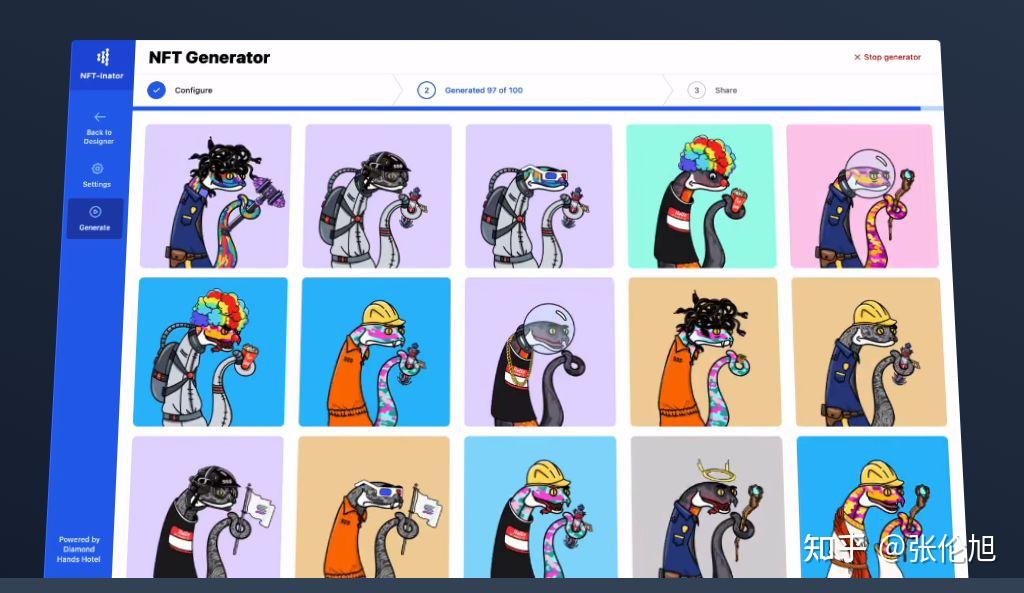Viewport: 1024px width, 593px height.
Task: Open the 3D glasses snake on lavender background
Action: 539,196
